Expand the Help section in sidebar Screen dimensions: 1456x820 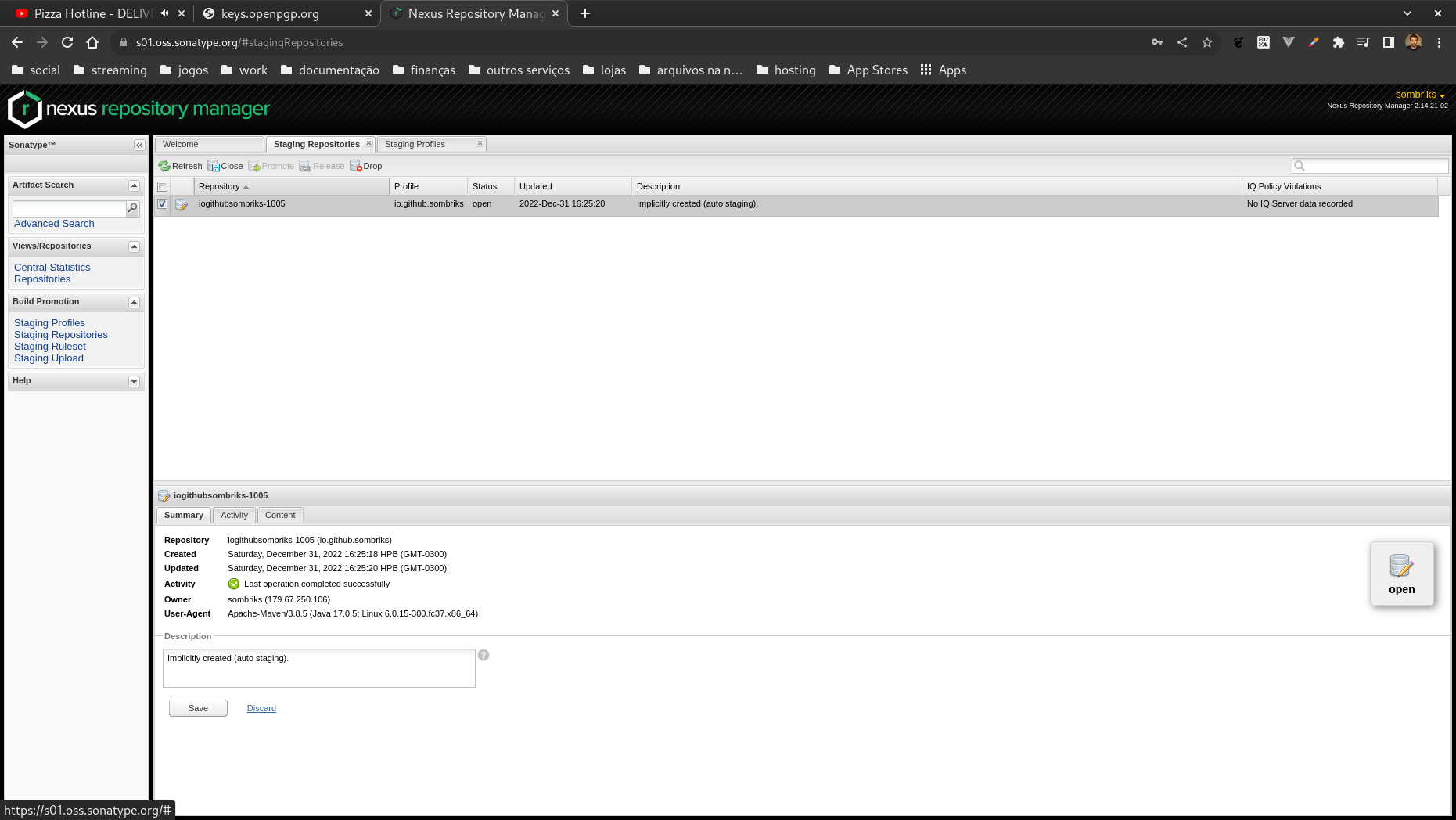click(133, 381)
